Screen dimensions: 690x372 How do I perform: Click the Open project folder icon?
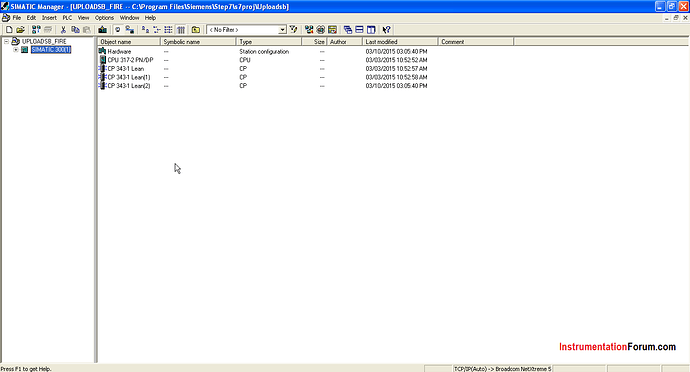point(20,29)
